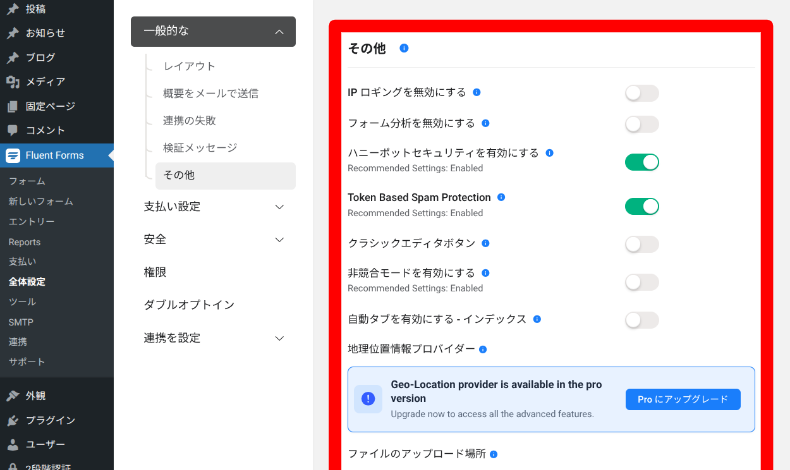Enable 自動タブ インデックス switch
This screenshot has width=790, height=470.
642,320
